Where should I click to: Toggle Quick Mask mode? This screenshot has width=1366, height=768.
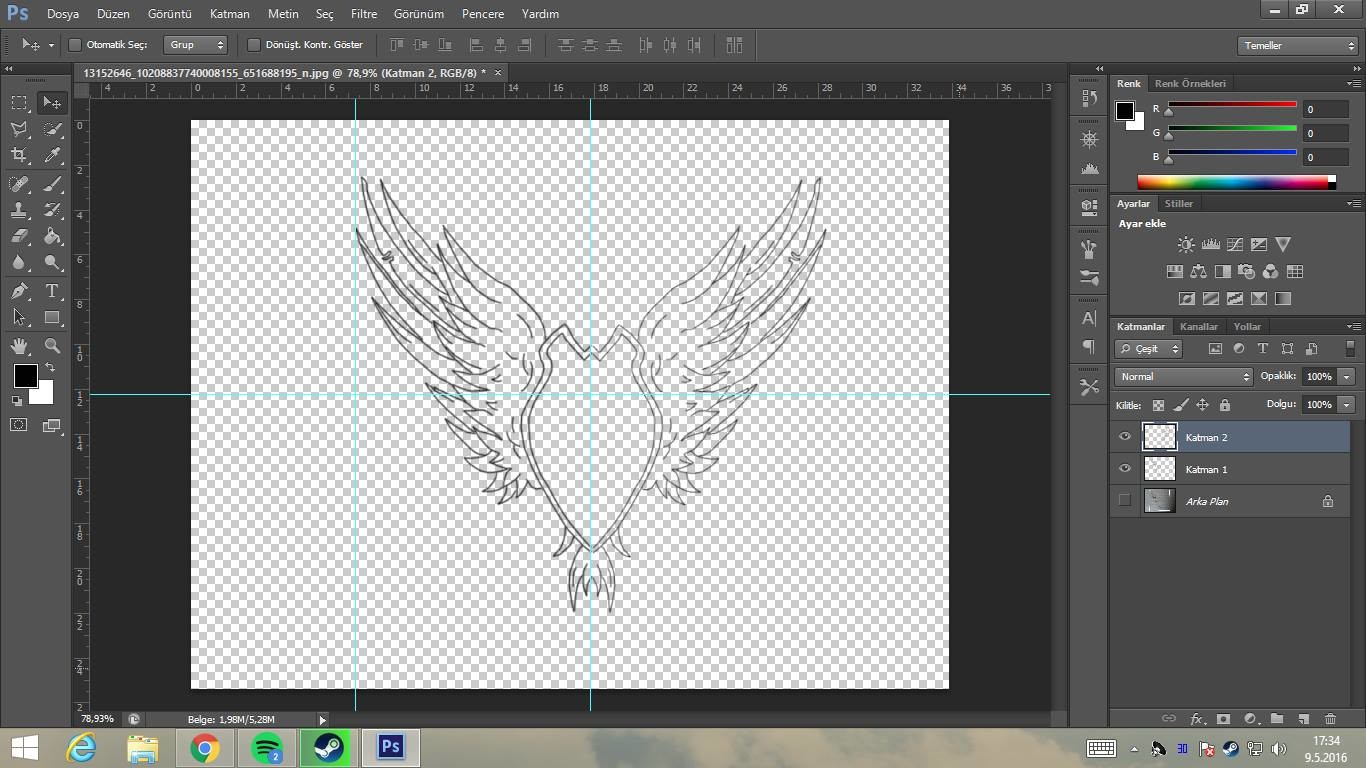tap(19, 425)
